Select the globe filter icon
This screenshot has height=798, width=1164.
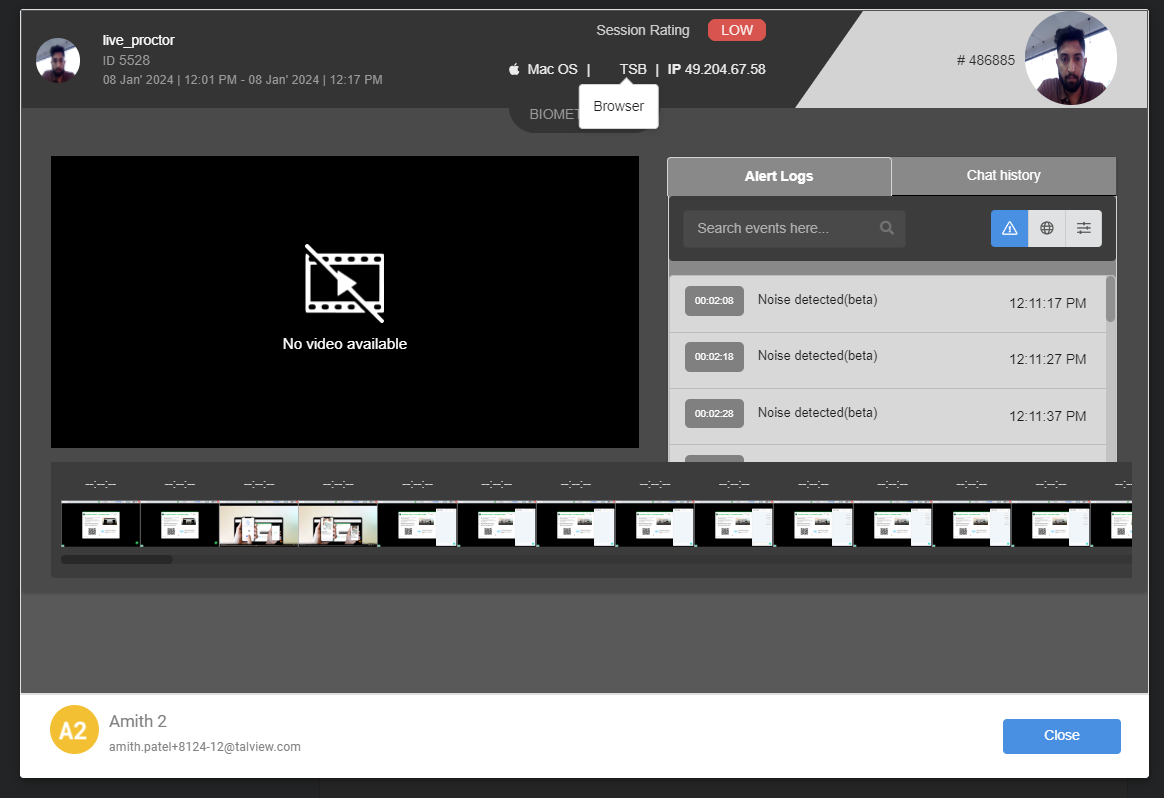1047,228
